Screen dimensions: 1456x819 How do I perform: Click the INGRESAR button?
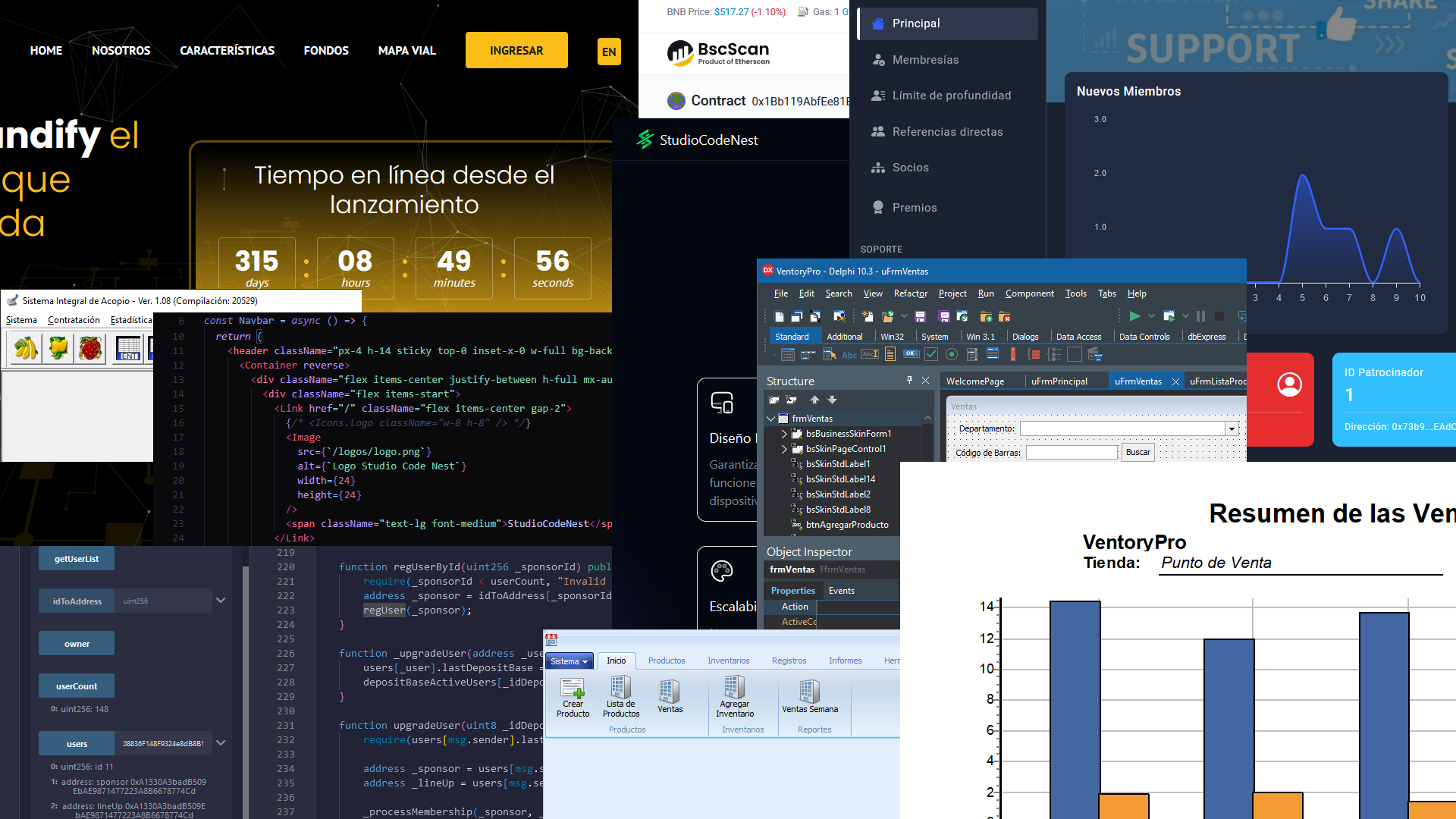516,50
